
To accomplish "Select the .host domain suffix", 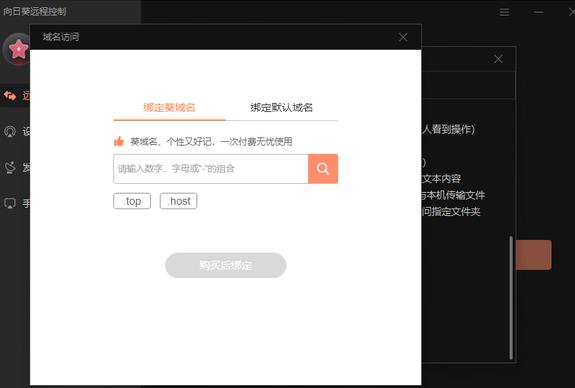I will 179,201.
